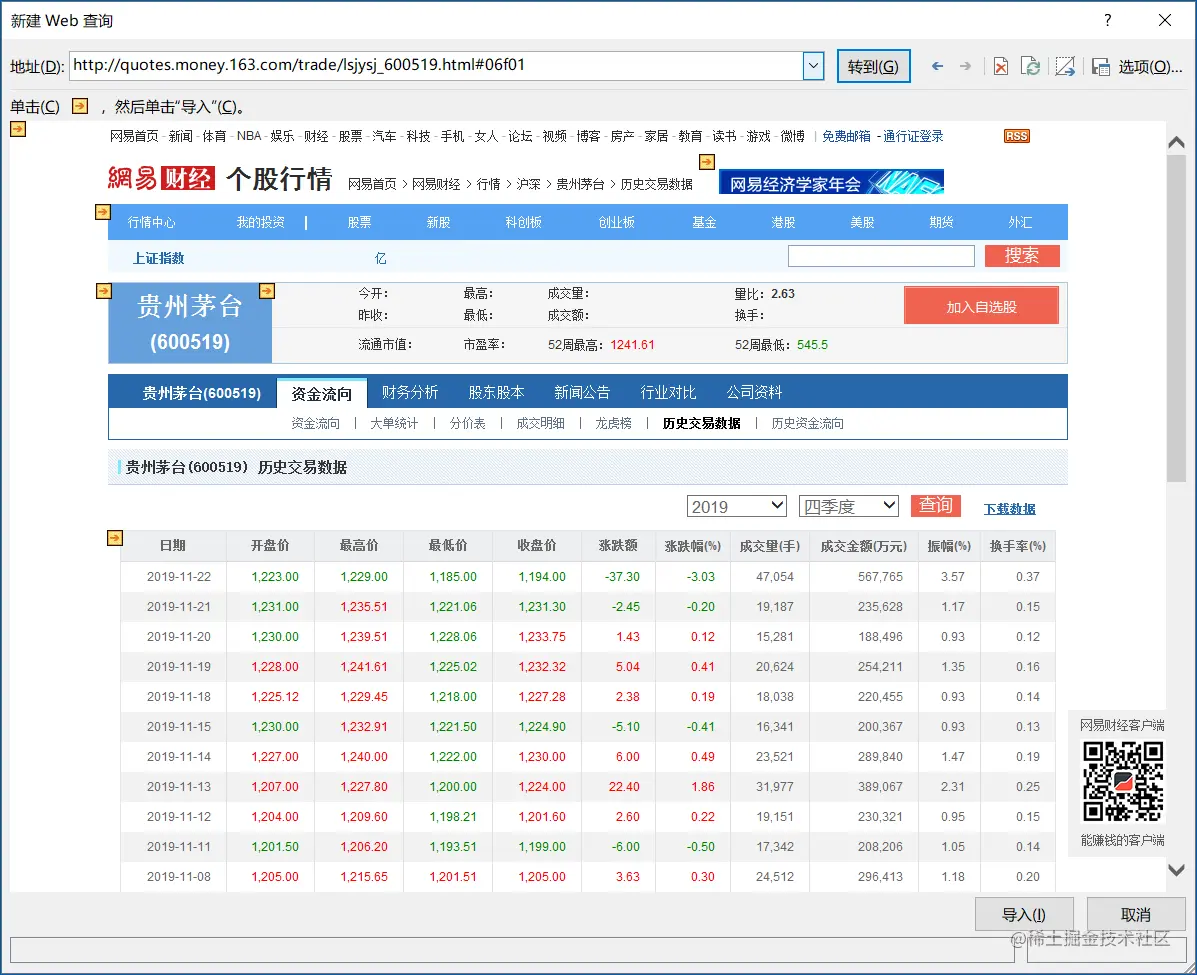Click the select import region icon

point(1066,66)
